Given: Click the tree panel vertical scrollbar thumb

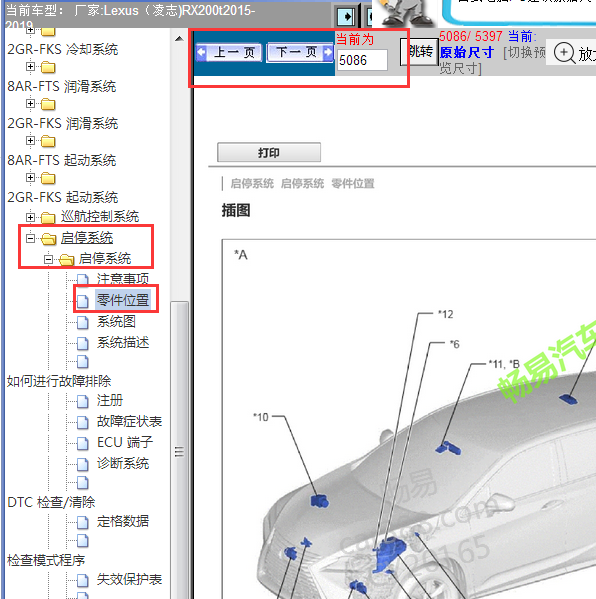Looking at the screenshot, I should pyautogui.click(x=179, y=451).
